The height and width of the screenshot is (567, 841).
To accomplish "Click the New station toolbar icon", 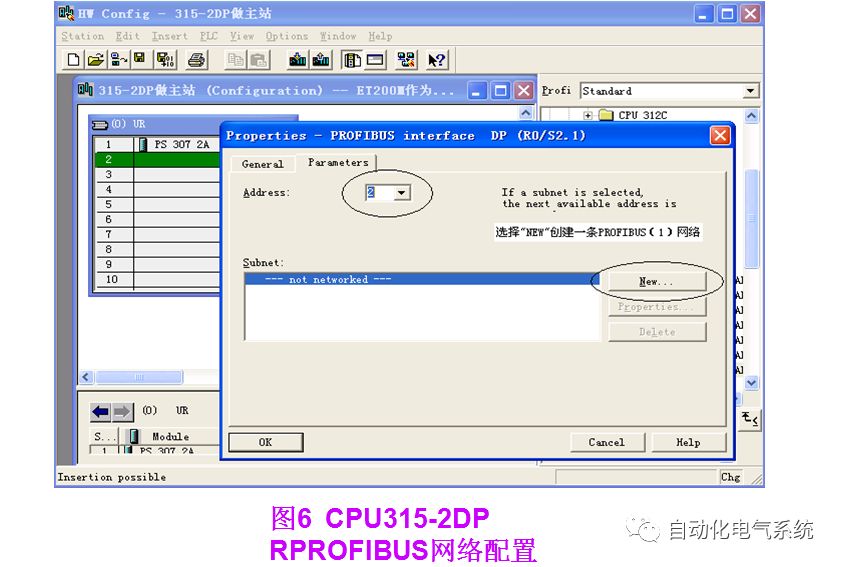I will point(73,60).
